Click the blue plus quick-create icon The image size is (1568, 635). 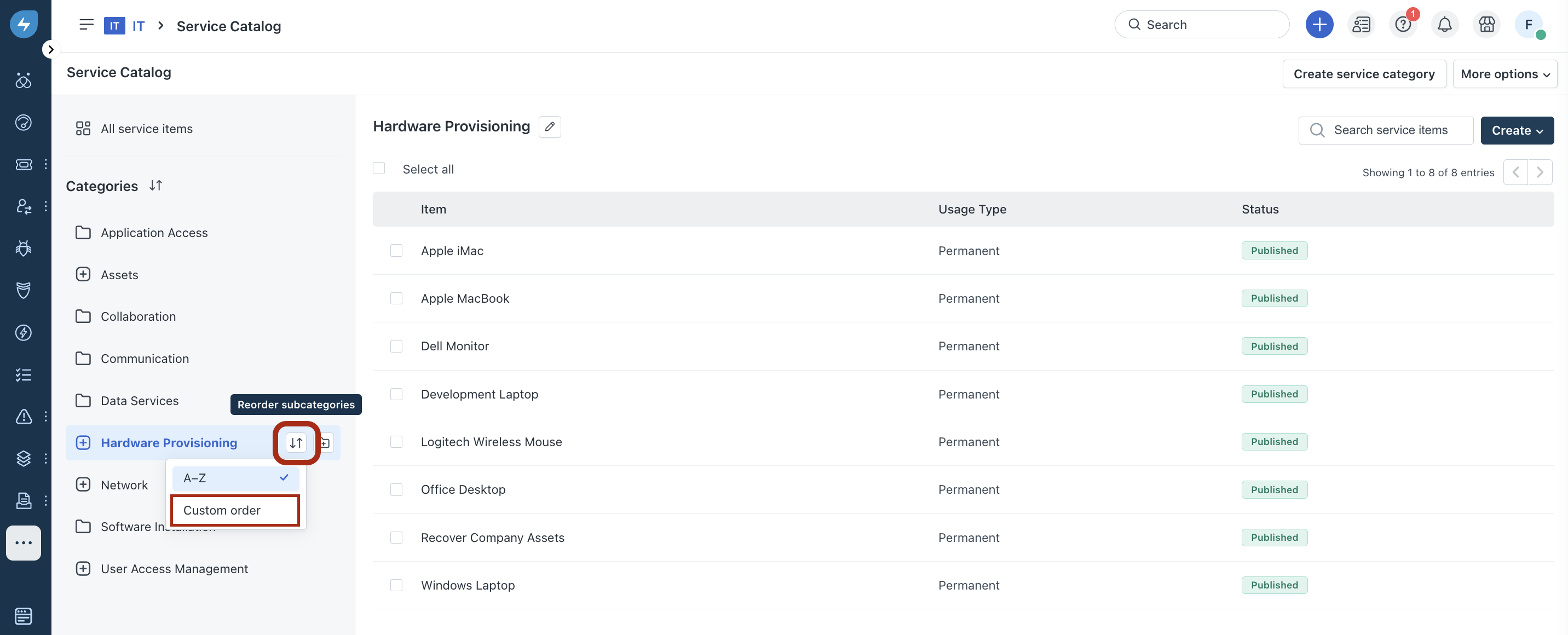1319,24
